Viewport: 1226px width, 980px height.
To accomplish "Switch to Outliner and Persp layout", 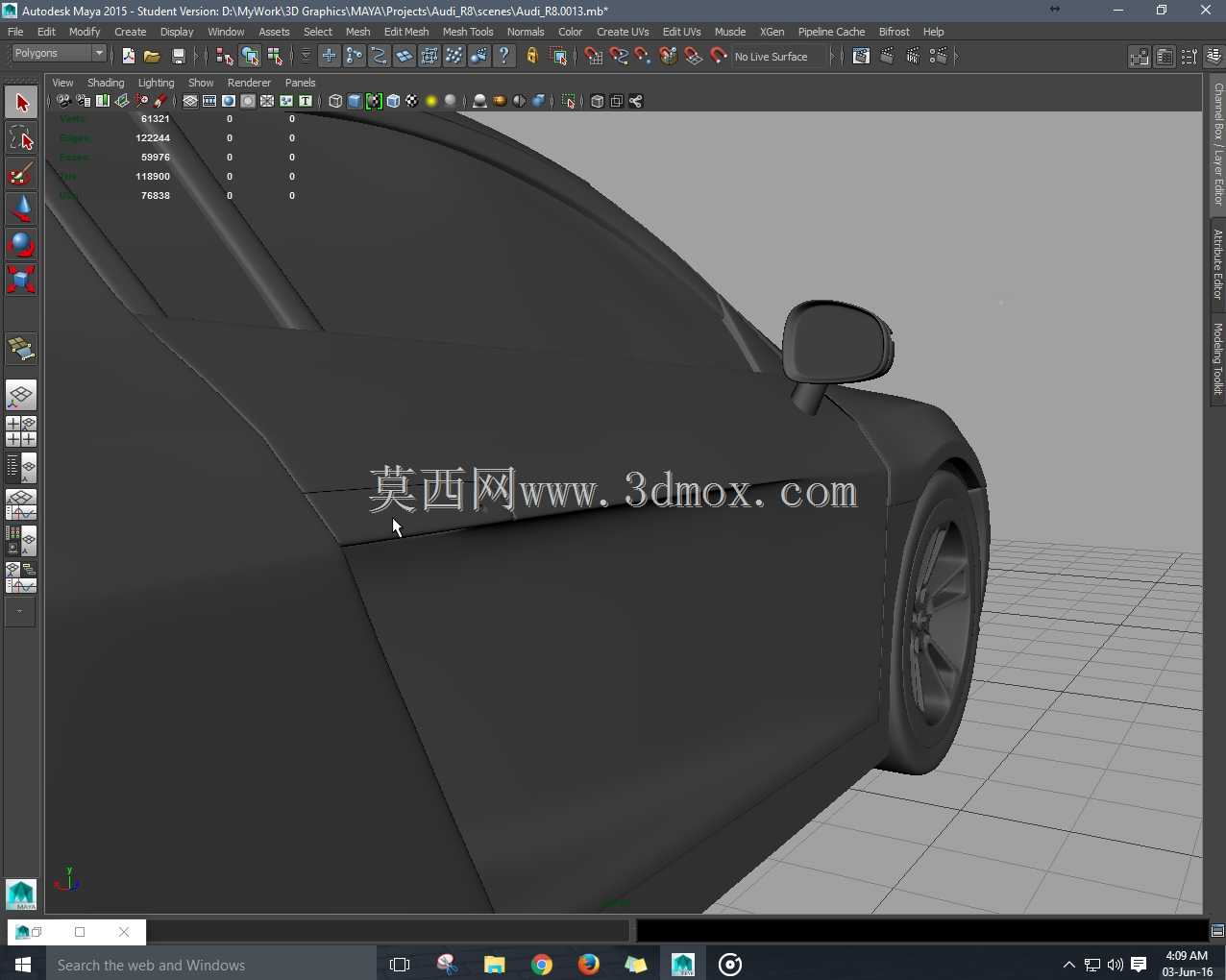I will pyautogui.click(x=21, y=468).
